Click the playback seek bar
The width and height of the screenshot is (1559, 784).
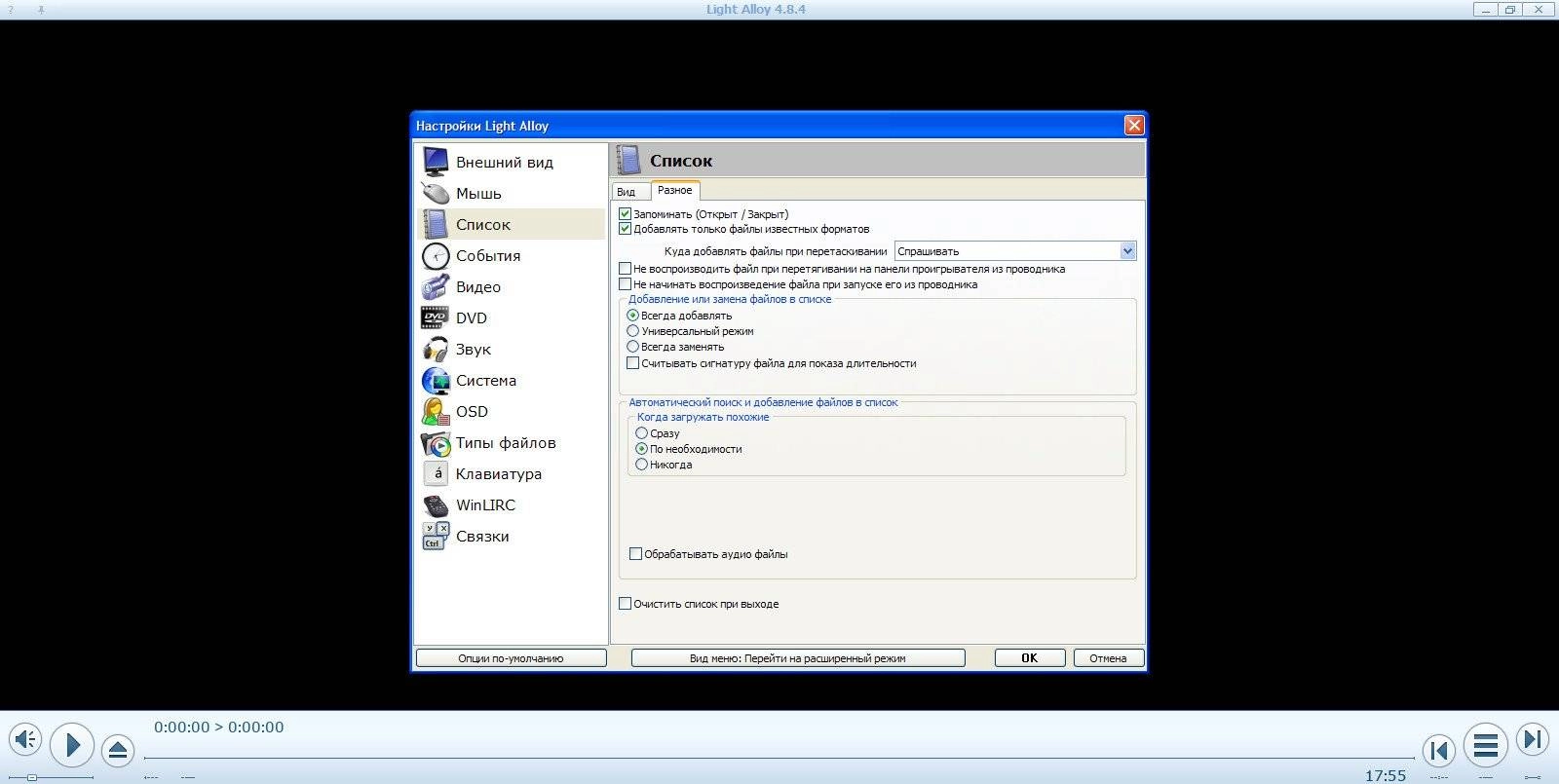pyautogui.click(x=779, y=757)
